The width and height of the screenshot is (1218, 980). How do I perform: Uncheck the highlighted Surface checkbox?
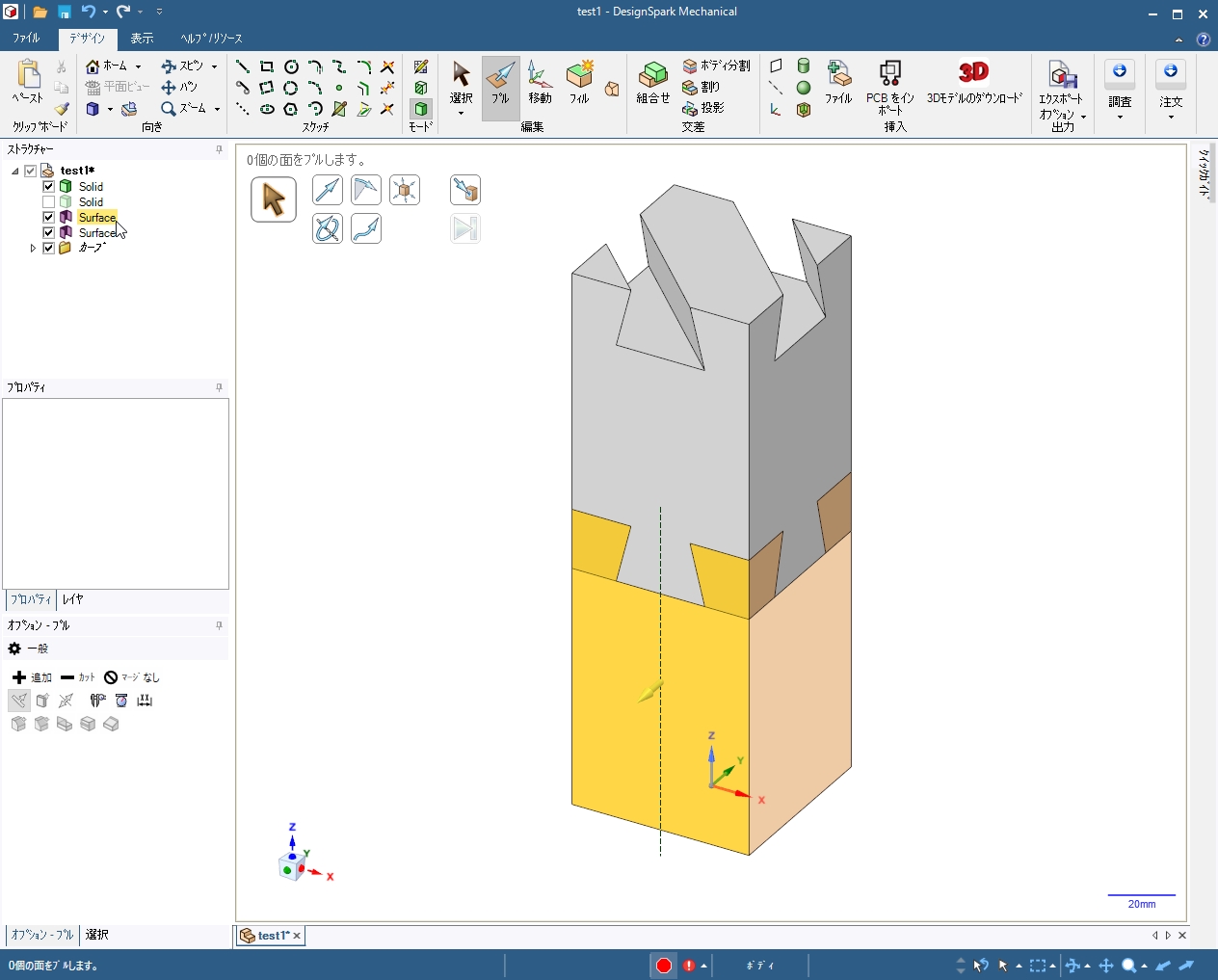click(x=48, y=218)
